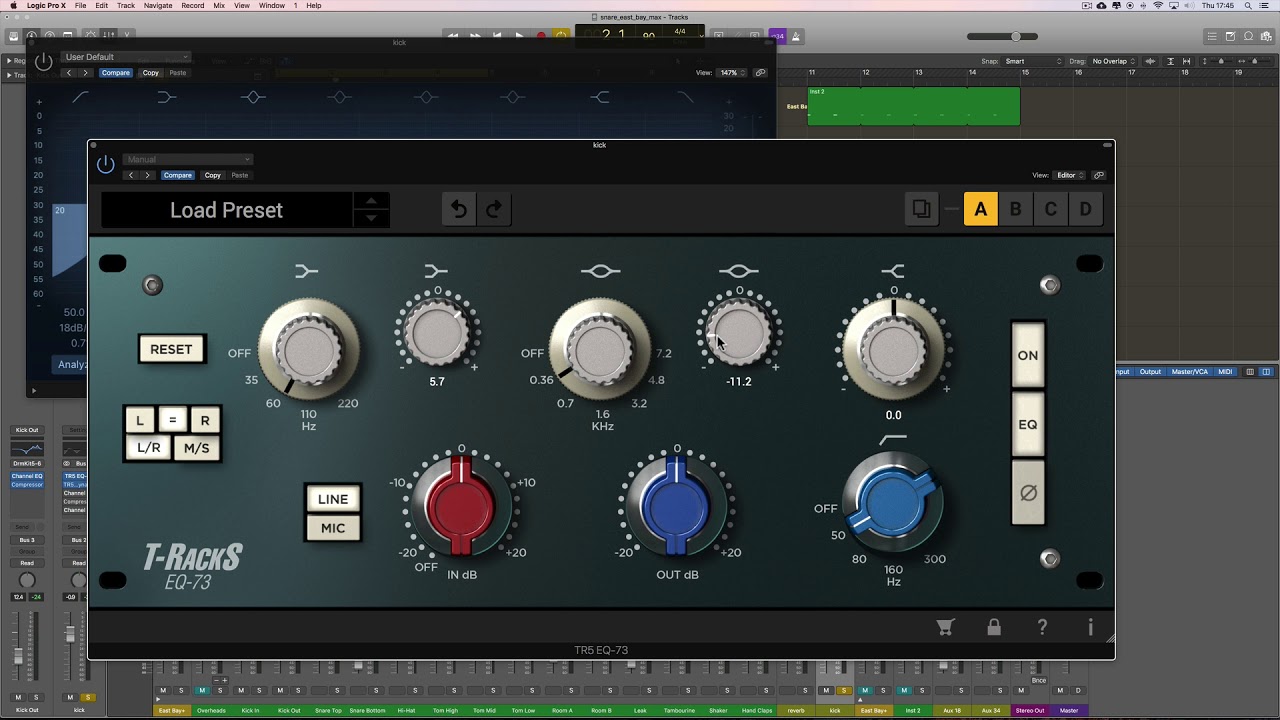The height and width of the screenshot is (720, 1280).
Task: Open User Default preset dropdown
Action: click(125, 57)
